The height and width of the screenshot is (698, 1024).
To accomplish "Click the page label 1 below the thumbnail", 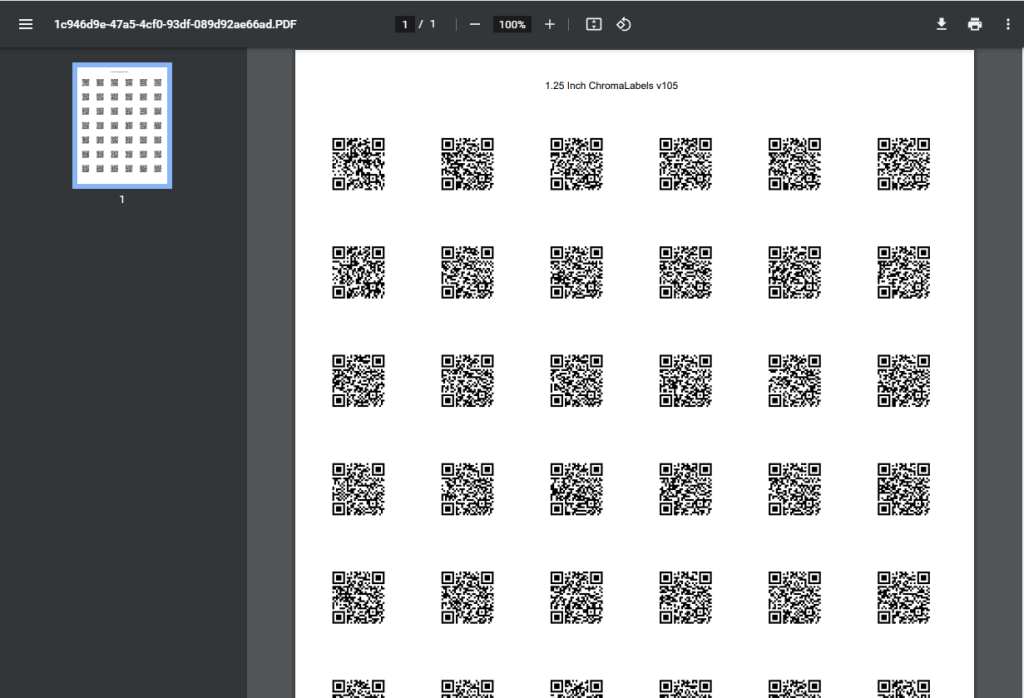I will point(121,199).
